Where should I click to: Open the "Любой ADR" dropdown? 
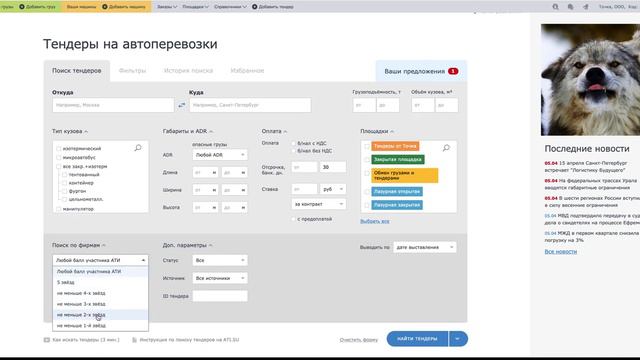pyautogui.click(x=220, y=155)
